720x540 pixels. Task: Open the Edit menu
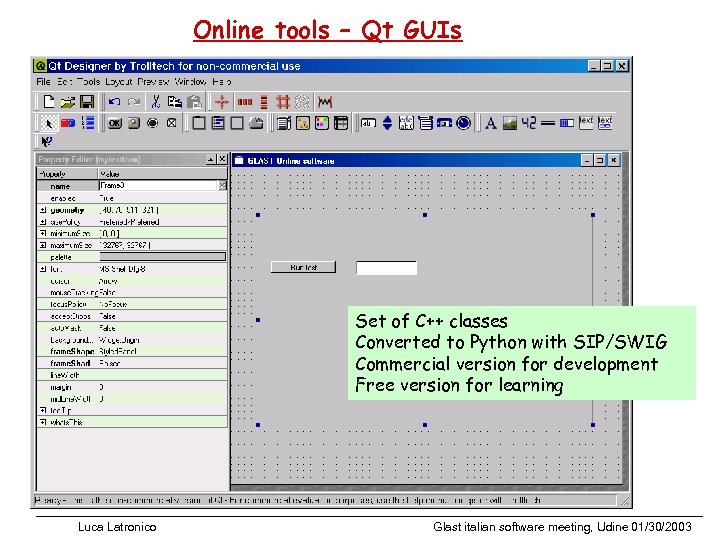[x=65, y=82]
